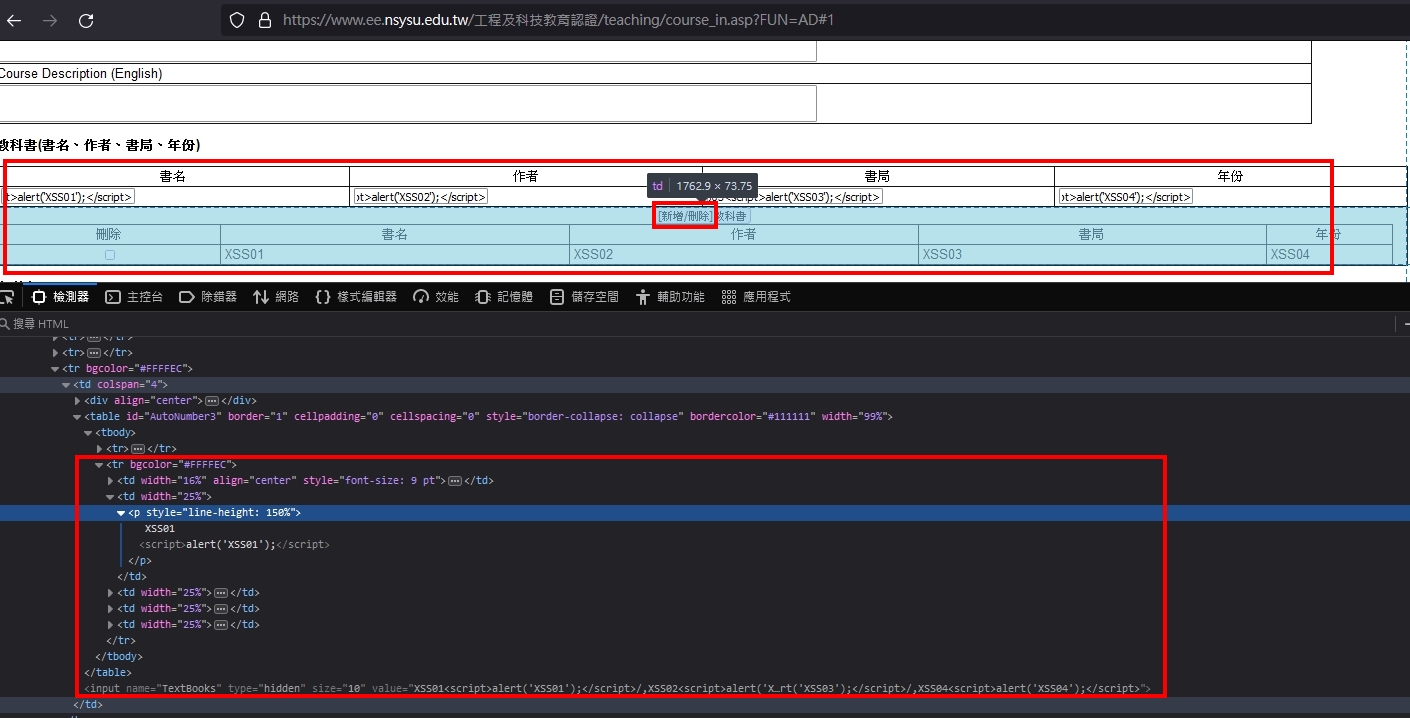Select hidden input TextBooks node
This screenshot has width=1410, height=718.
pyautogui.click(x=618, y=688)
